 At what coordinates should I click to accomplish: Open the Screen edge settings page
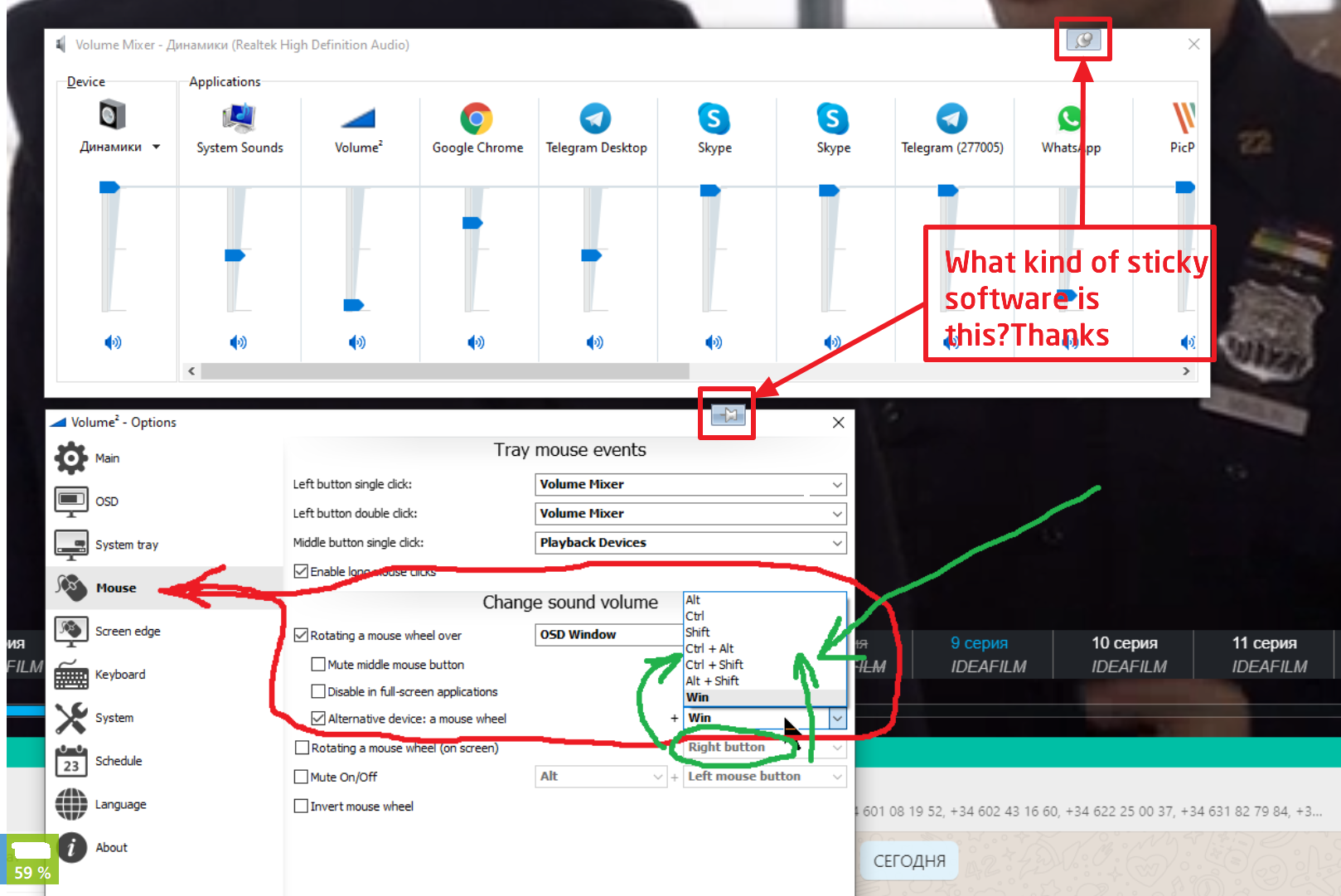tap(164, 631)
